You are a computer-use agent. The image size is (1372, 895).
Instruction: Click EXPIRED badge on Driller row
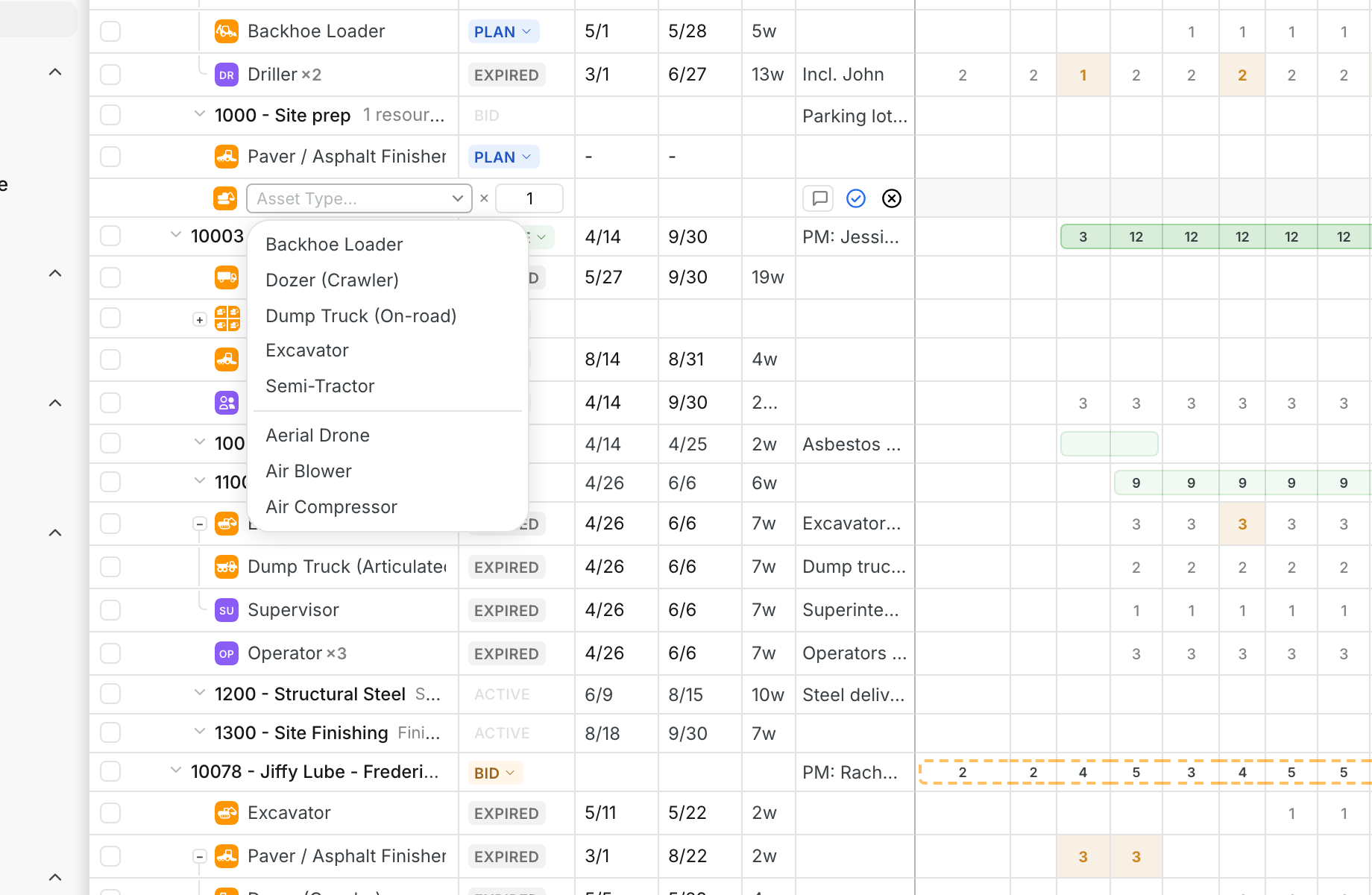pos(506,75)
